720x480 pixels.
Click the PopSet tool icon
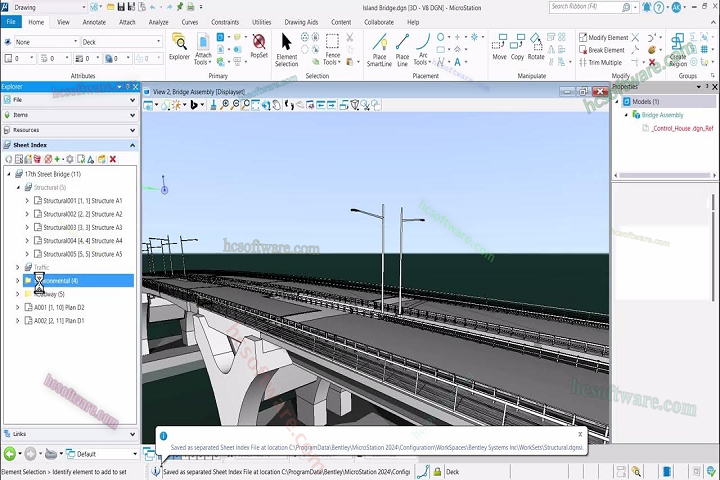point(259,46)
